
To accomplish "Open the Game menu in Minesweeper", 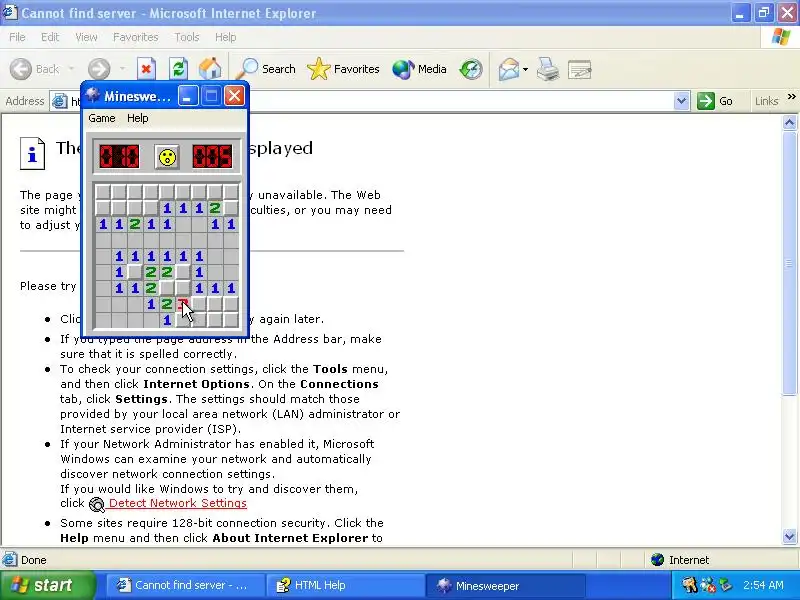I will coord(102,118).
